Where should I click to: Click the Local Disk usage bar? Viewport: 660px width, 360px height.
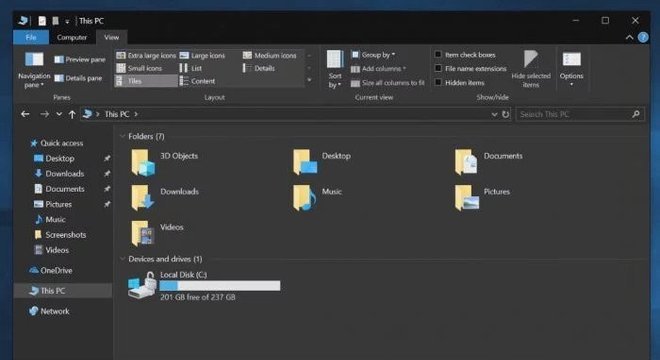pos(220,286)
